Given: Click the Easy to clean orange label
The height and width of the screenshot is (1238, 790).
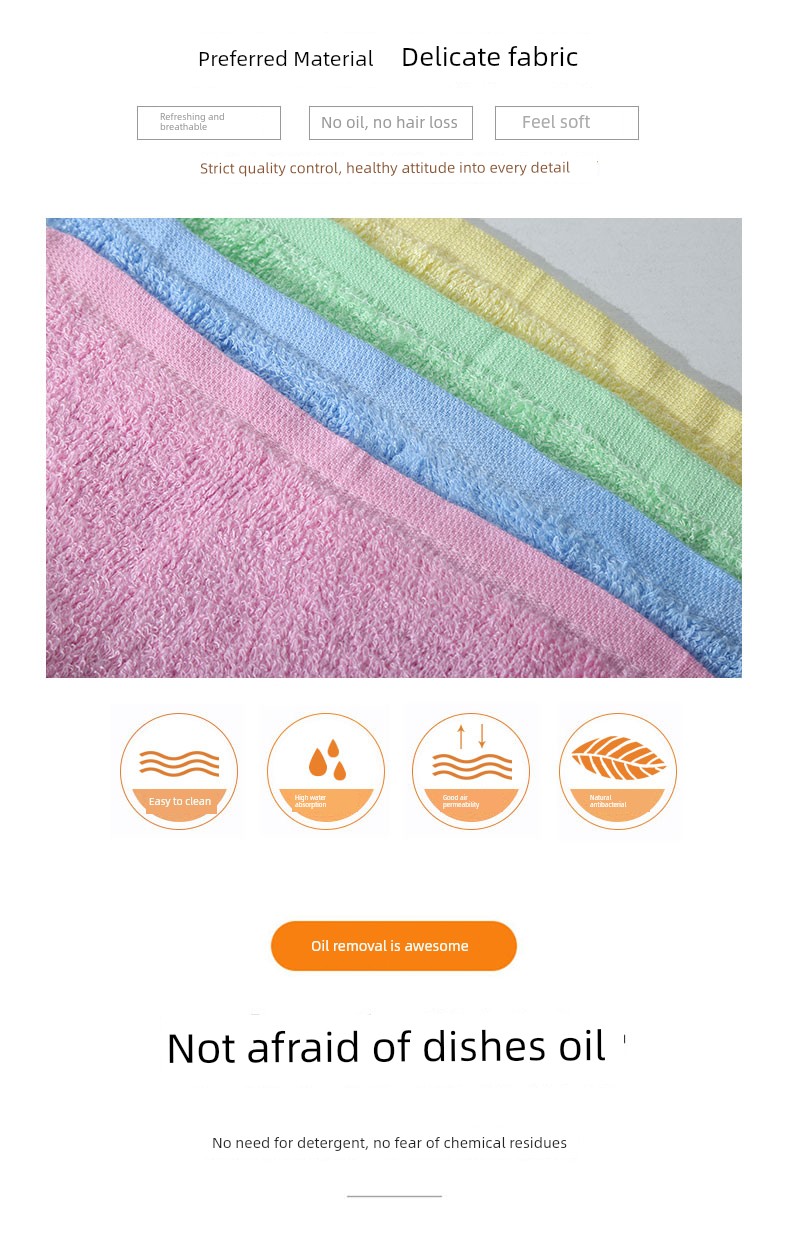Looking at the screenshot, I should pos(180,801).
